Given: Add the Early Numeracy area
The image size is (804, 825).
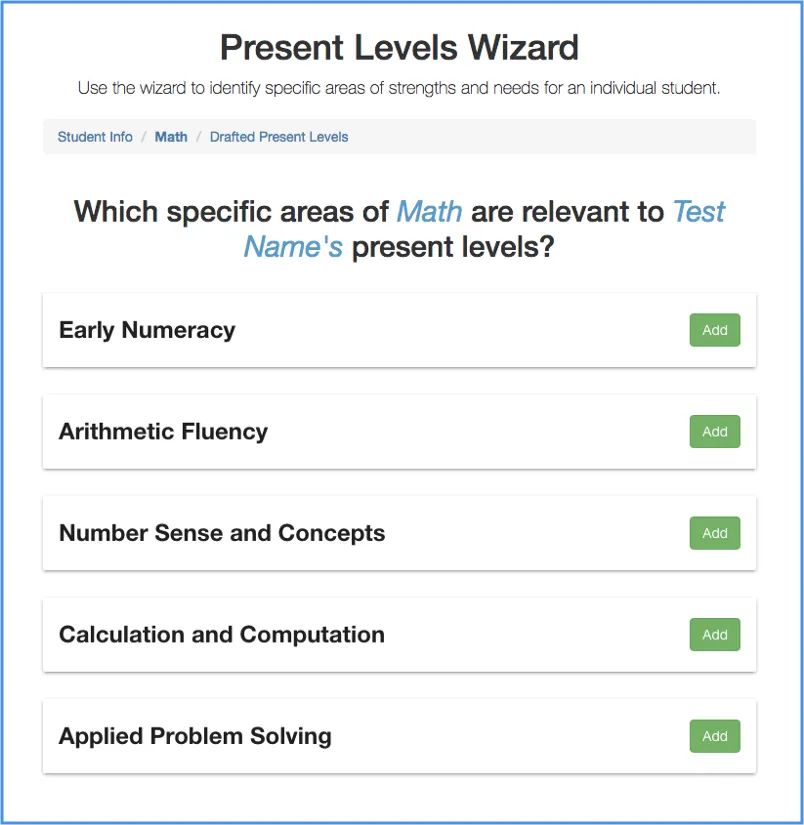Looking at the screenshot, I should tap(714, 330).
